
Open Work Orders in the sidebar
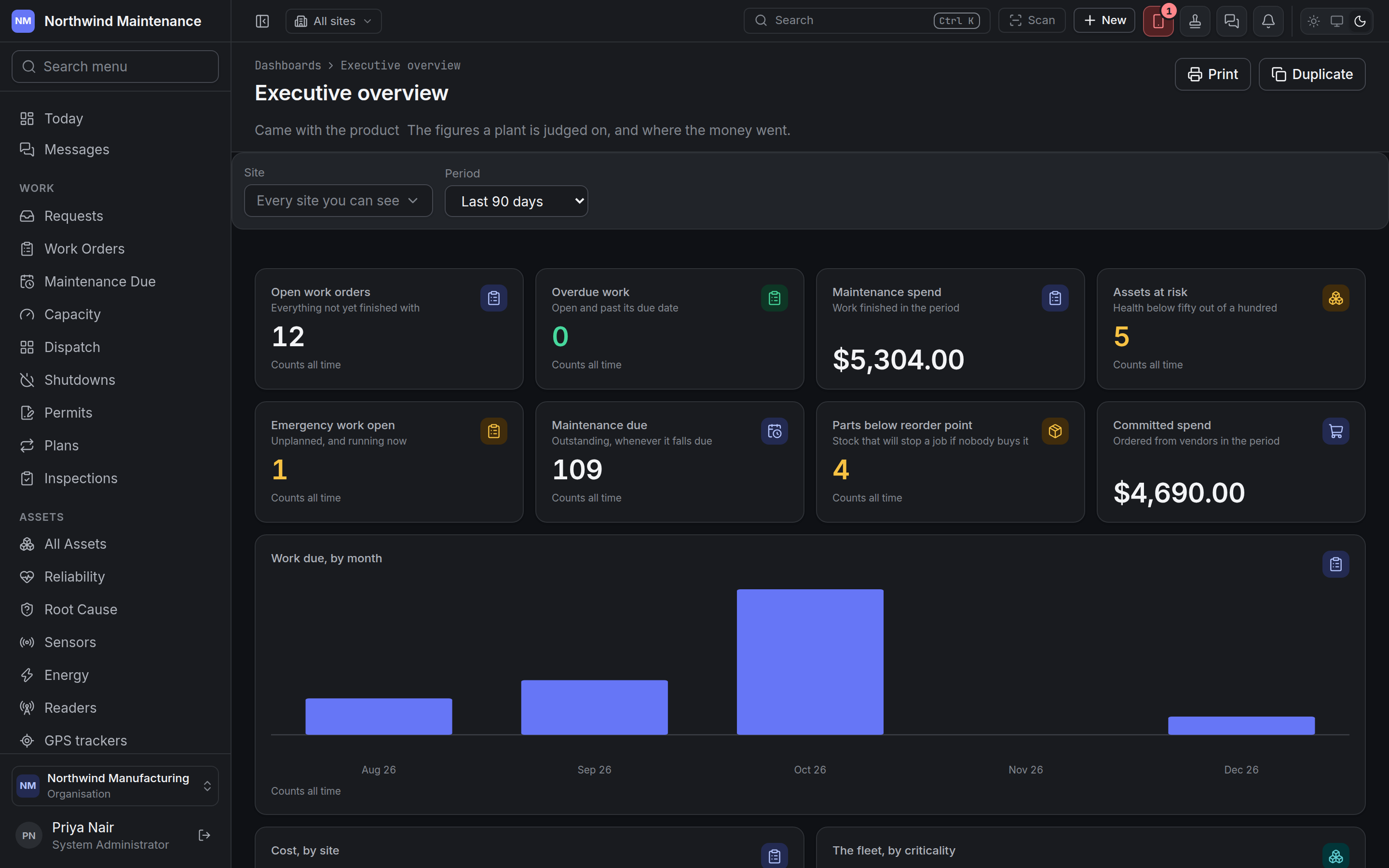115,248
